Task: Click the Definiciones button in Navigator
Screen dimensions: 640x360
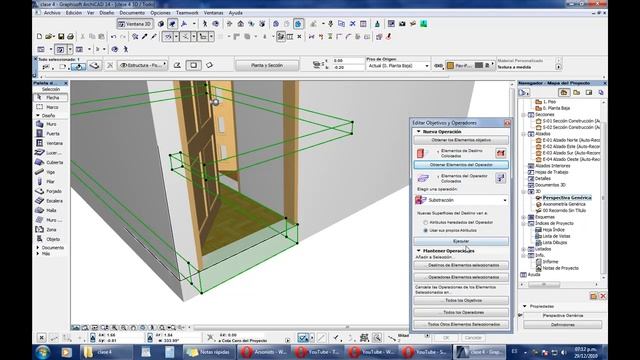Action: pos(562,325)
